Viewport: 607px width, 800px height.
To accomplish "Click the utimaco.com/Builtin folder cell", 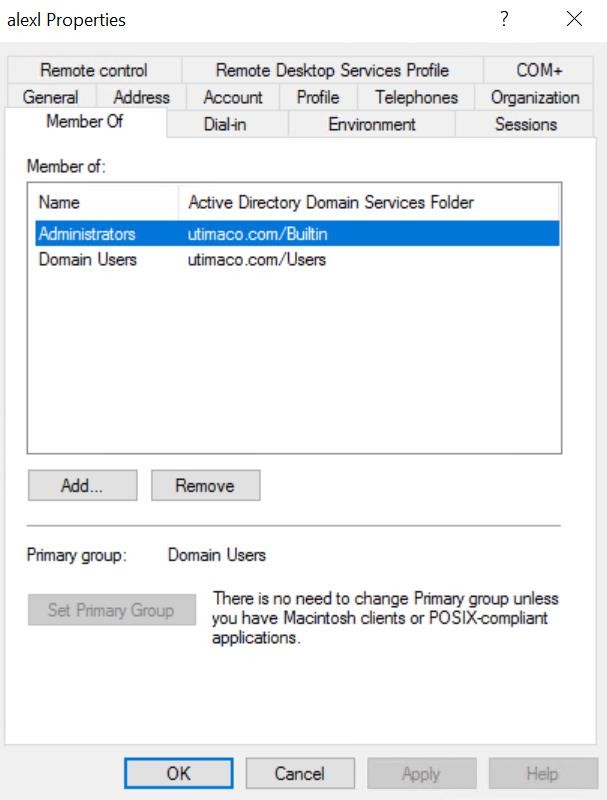I will point(258,234).
